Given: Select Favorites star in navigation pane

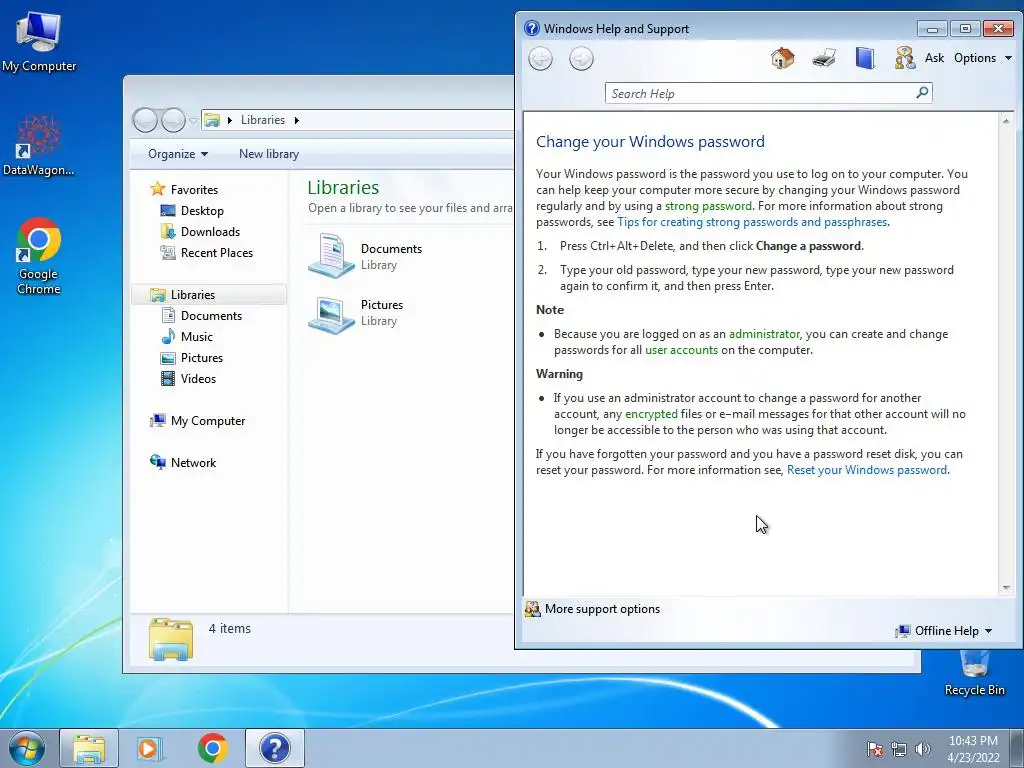Looking at the screenshot, I should 157,189.
